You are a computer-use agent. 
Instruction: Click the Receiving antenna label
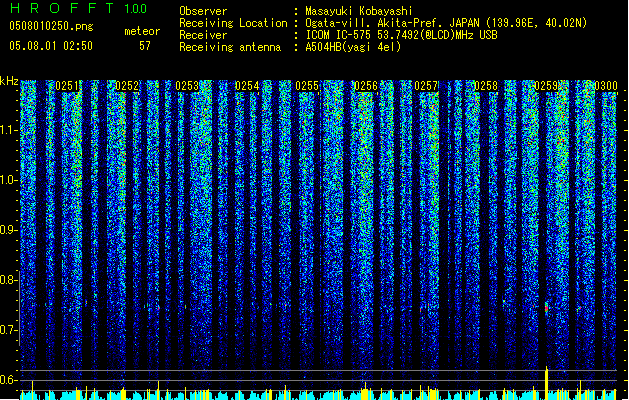tap(230, 47)
